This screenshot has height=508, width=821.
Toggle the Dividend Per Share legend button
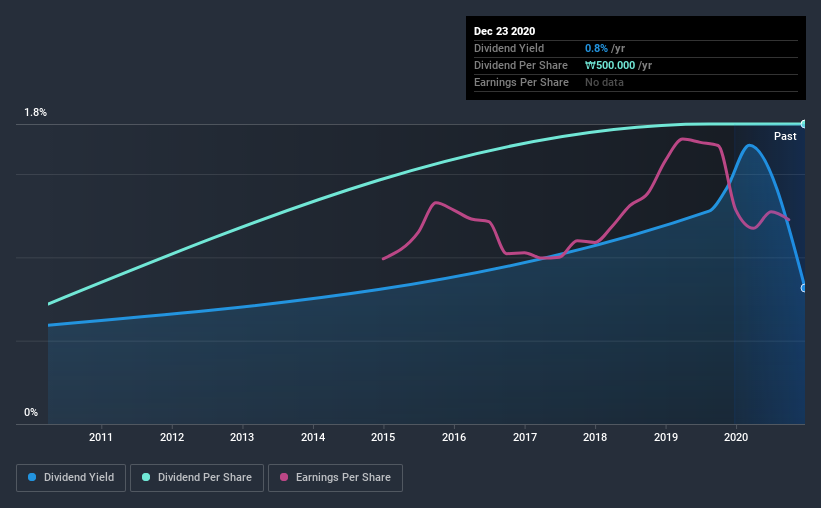tap(197, 478)
